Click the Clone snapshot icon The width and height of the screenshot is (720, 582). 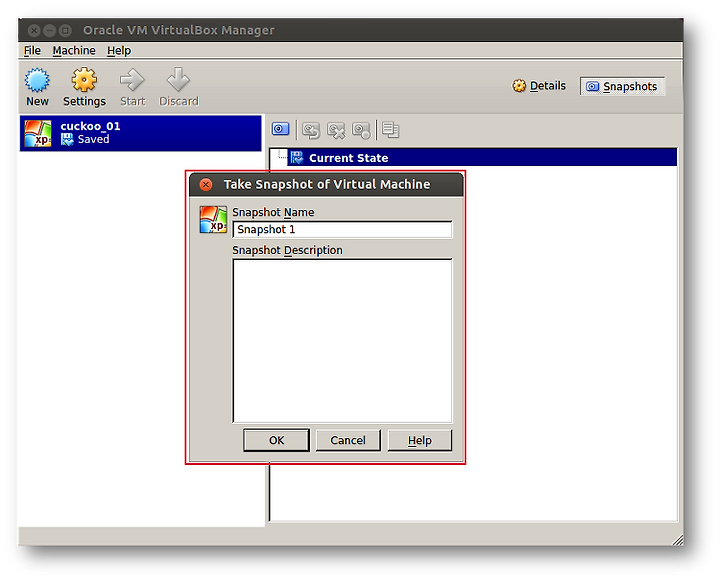pos(361,130)
